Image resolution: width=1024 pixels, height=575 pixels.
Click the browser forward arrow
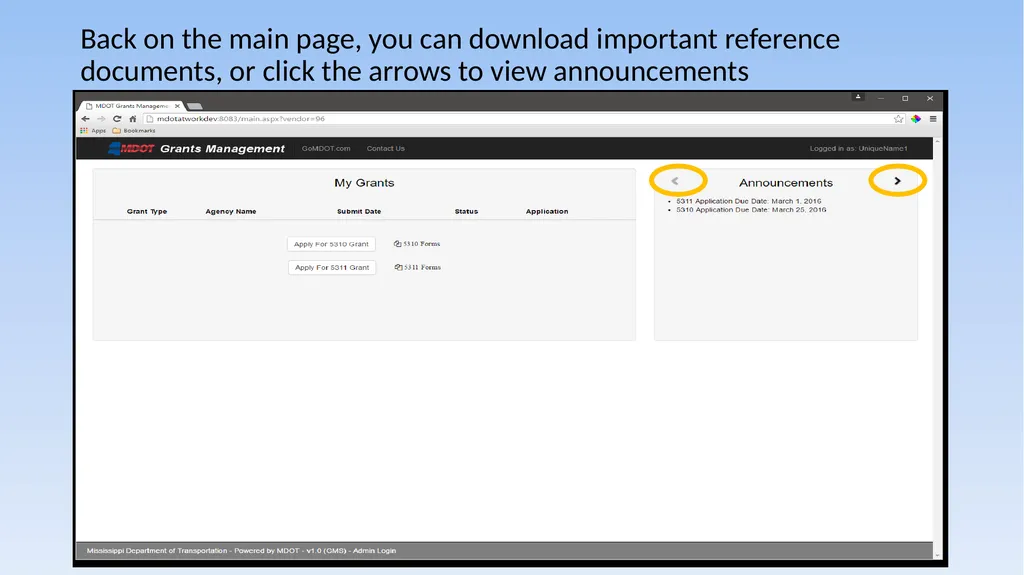[x=101, y=119]
